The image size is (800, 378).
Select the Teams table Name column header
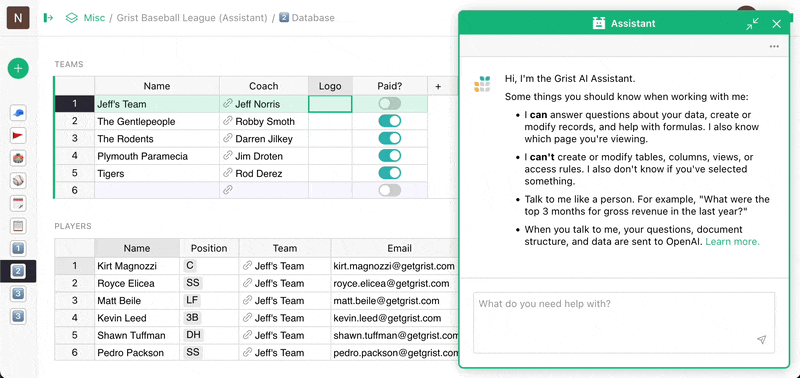click(157, 86)
